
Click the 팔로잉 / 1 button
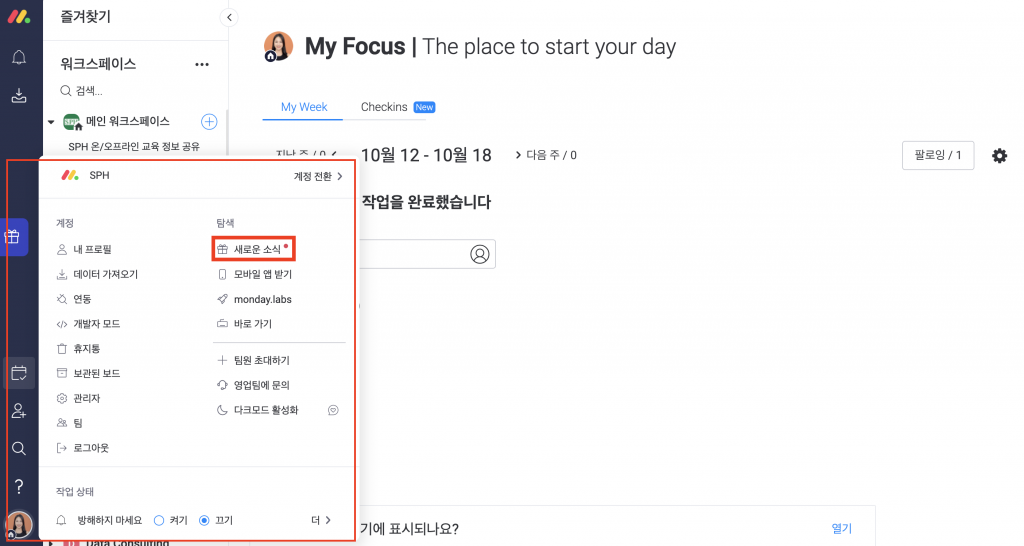pyautogui.click(x=937, y=155)
